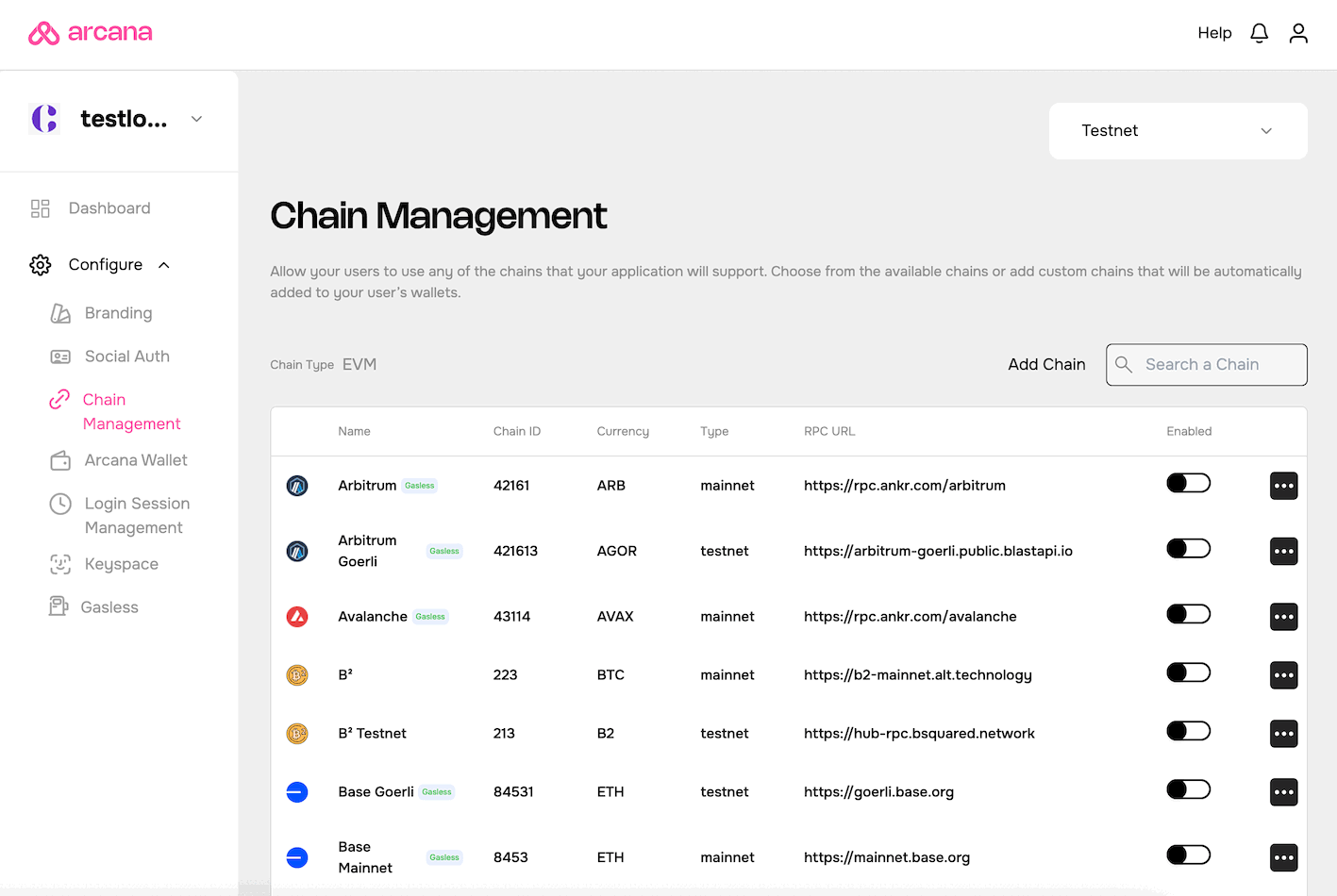Open Keyspace settings
Viewport: 1337px width, 896px height.
tap(122, 564)
